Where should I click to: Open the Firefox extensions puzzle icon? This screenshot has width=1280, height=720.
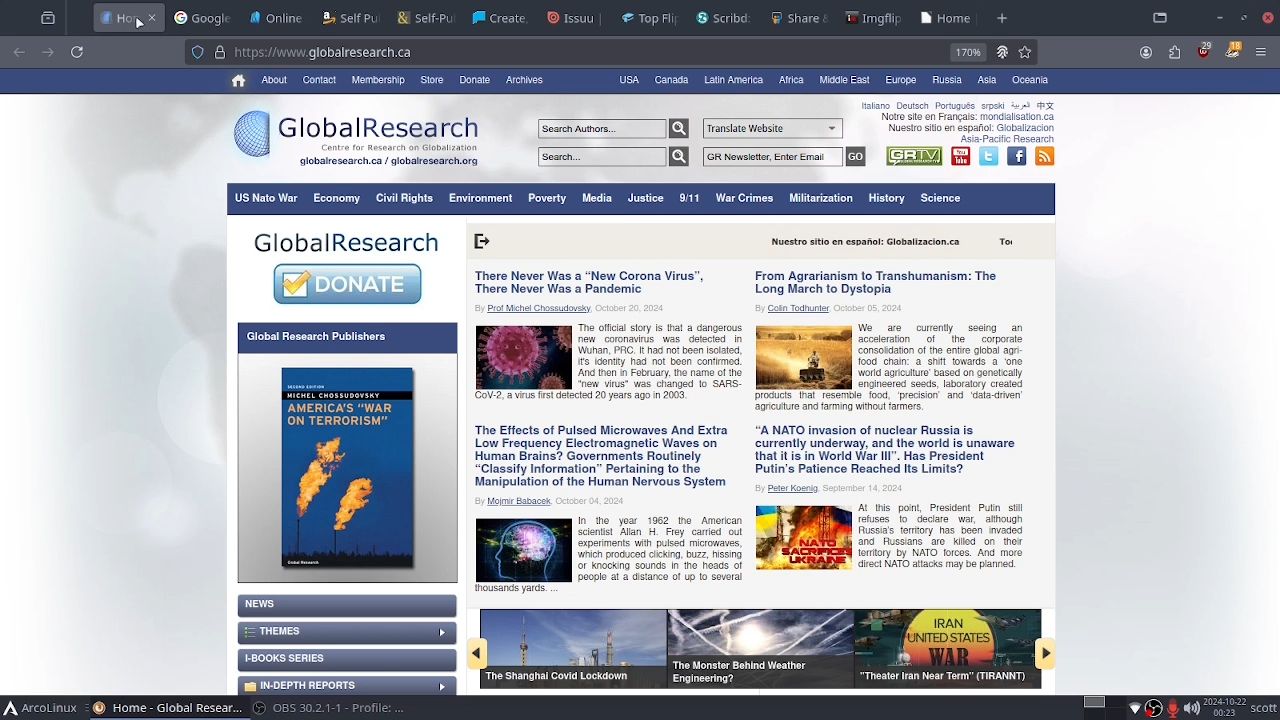(1174, 52)
